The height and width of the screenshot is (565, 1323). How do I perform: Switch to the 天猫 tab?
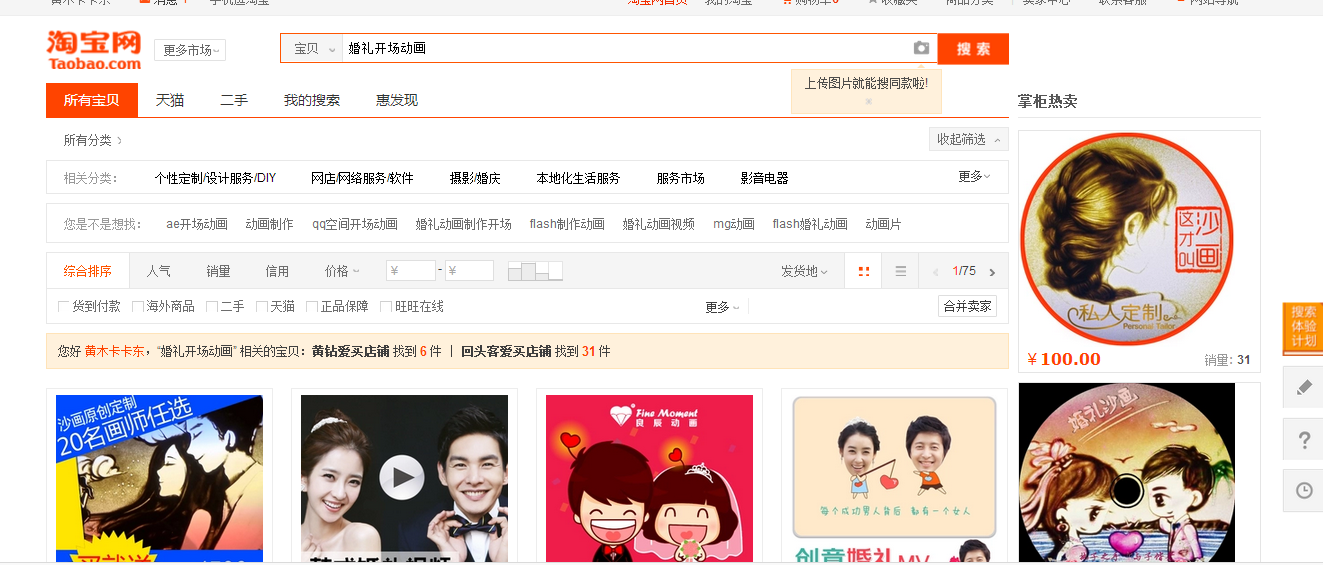170,100
